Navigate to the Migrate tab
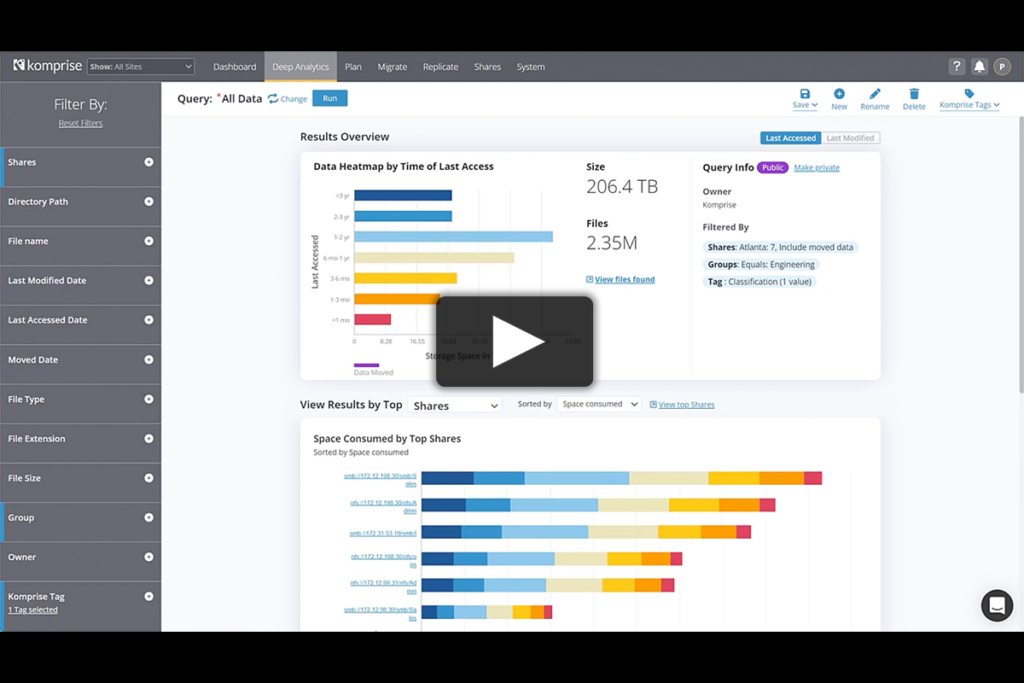The image size is (1024, 683). [392, 66]
